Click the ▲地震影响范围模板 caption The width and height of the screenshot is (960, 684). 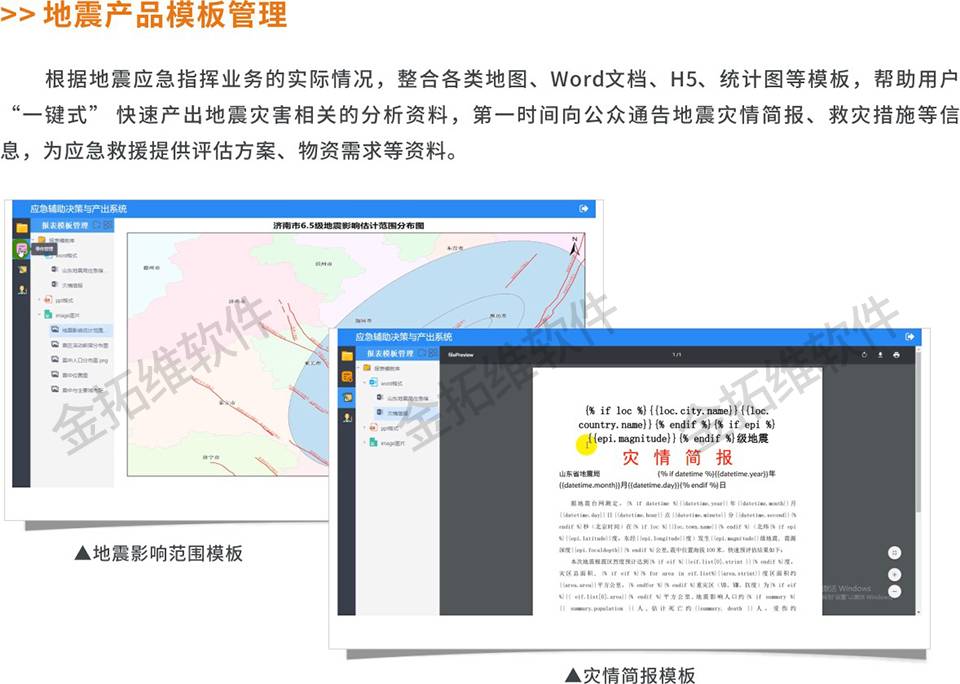click(158, 554)
